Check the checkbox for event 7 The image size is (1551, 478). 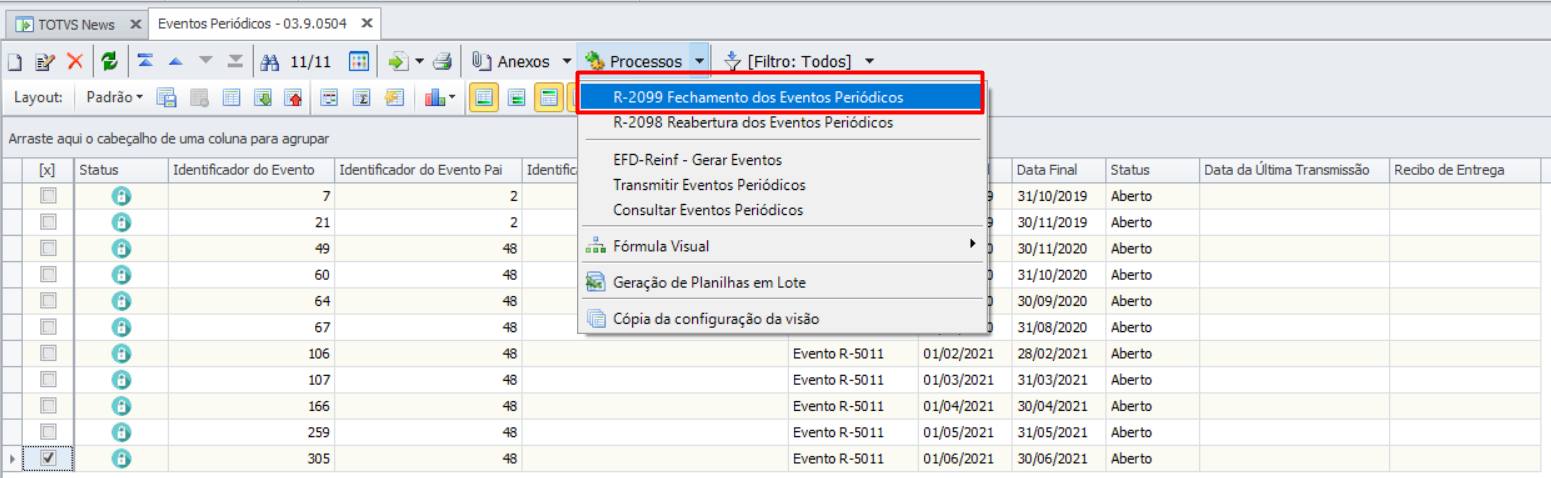point(48,196)
